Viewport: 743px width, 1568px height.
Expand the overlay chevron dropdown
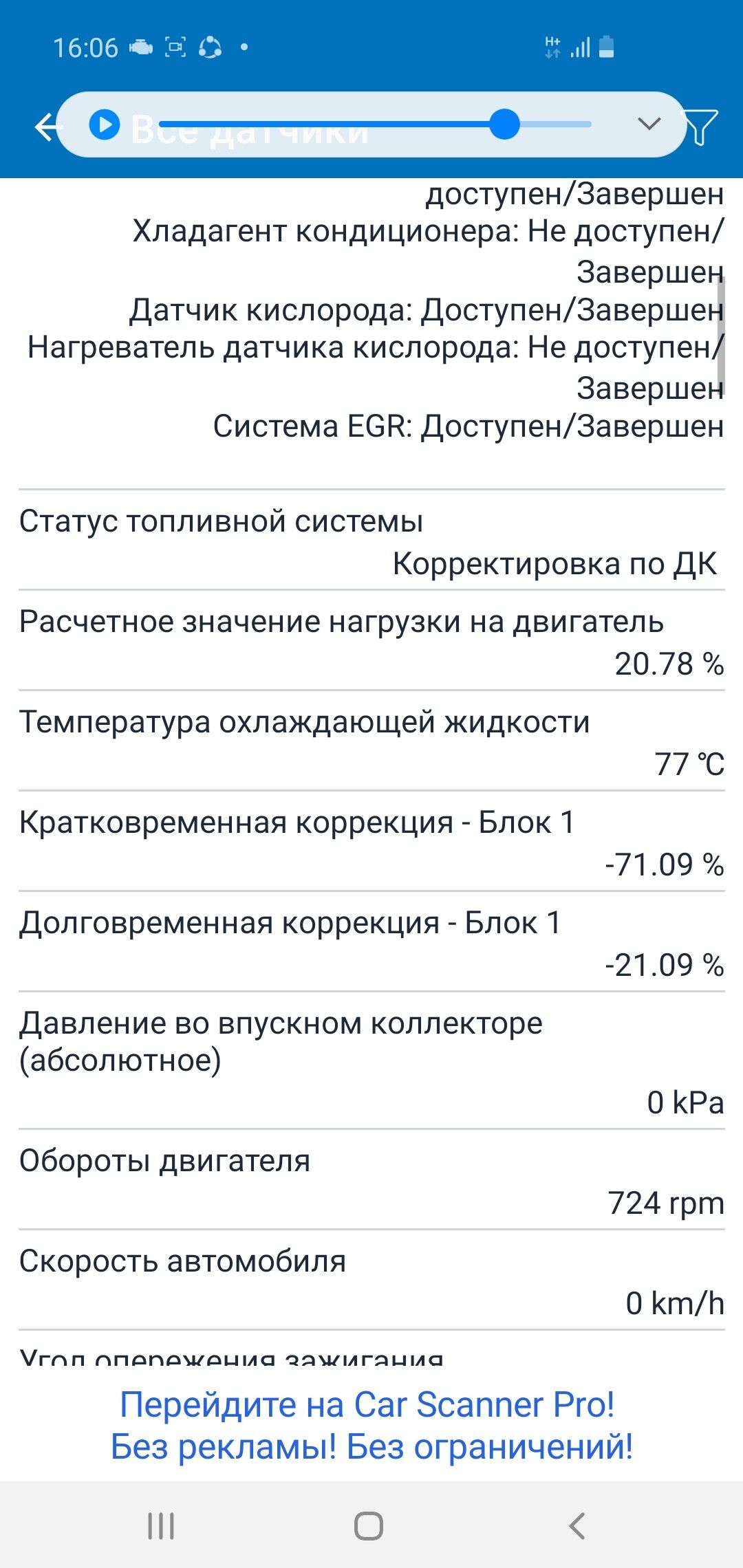coord(649,124)
